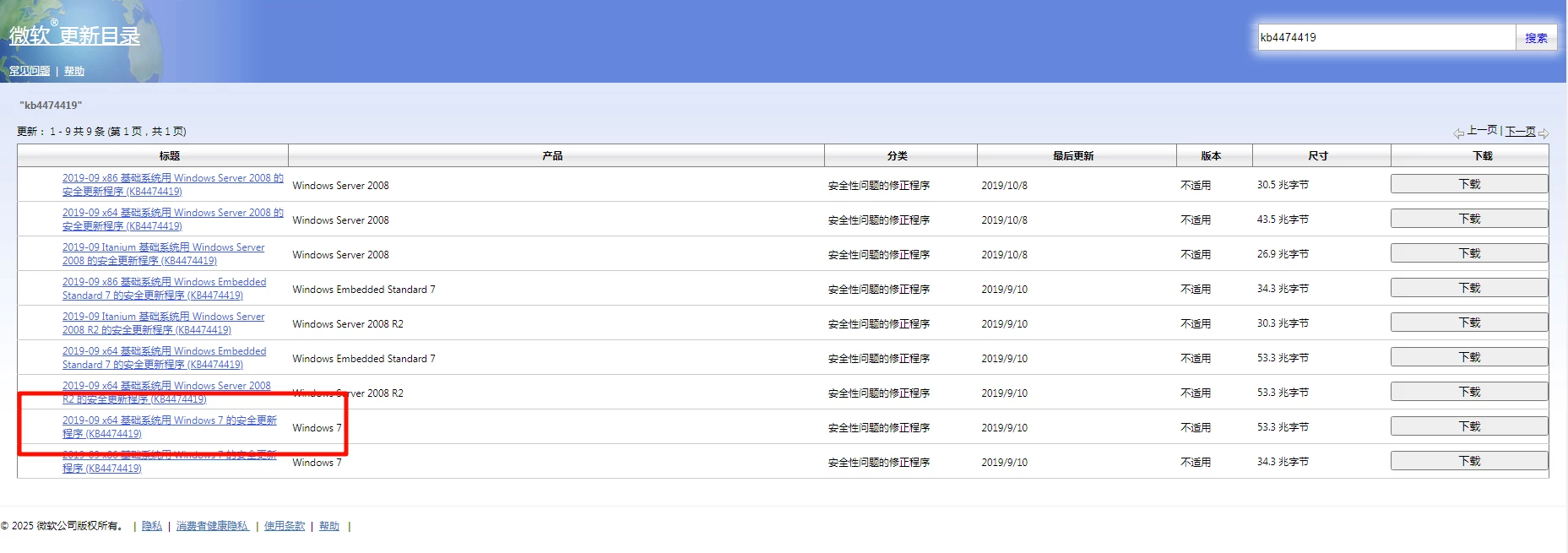Open the x64 Windows 7 KB4474419 update link
The width and height of the screenshot is (1568, 553).
click(x=169, y=420)
